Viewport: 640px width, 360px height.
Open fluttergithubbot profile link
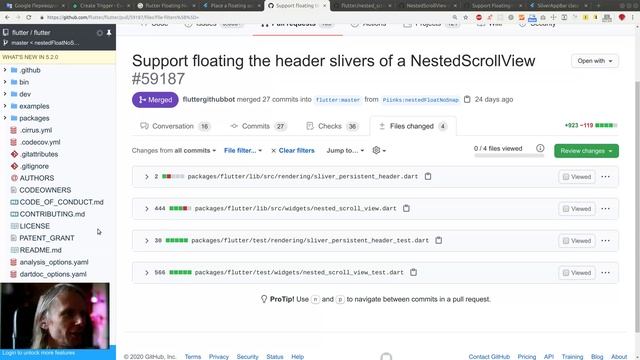tap(209, 99)
